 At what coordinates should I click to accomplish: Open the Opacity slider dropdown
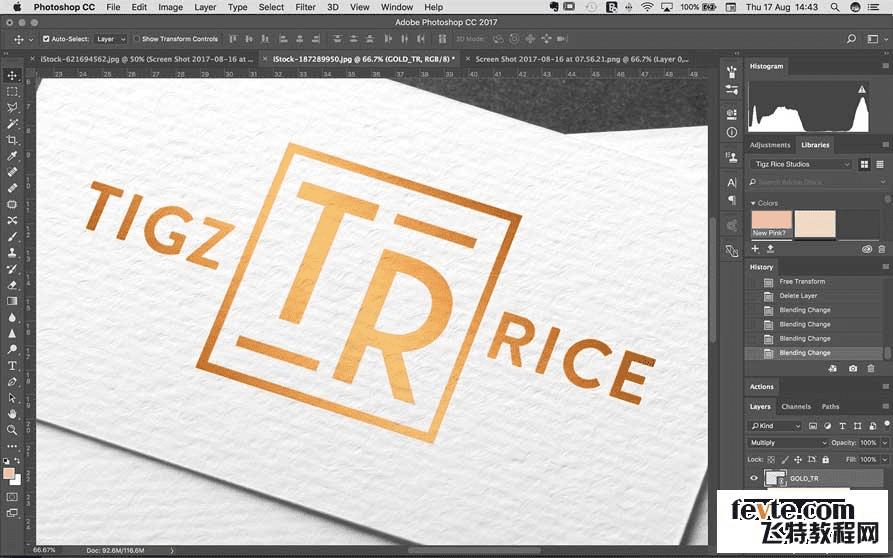884,443
